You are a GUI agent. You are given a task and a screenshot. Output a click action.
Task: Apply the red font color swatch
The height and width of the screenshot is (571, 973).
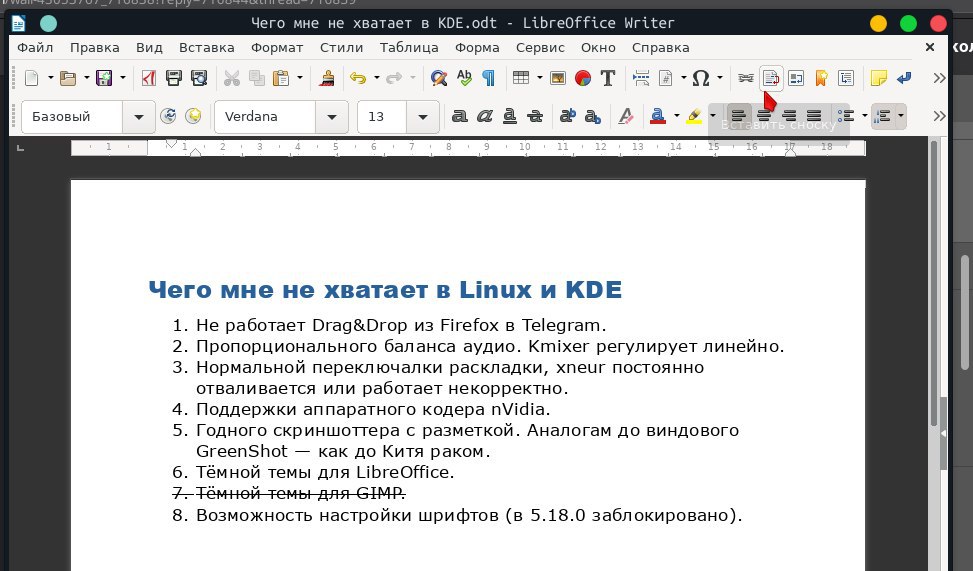click(x=658, y=116)
